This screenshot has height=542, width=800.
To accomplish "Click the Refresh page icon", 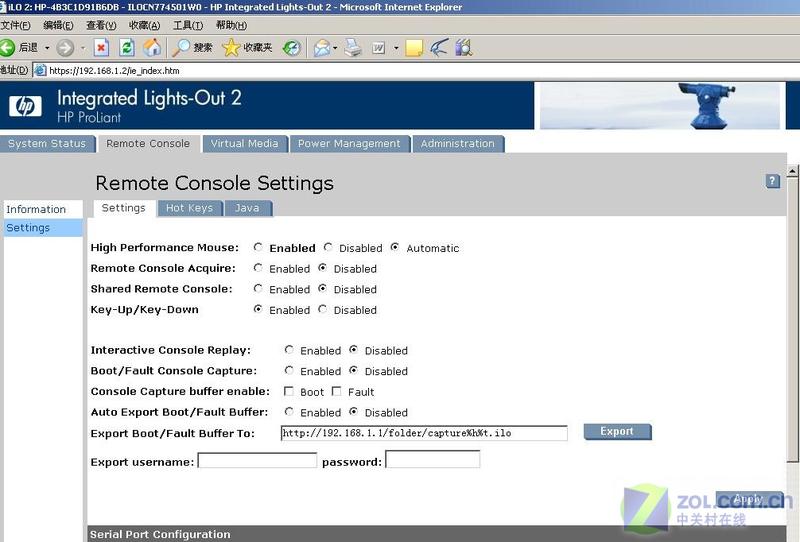I will (127, 48).
